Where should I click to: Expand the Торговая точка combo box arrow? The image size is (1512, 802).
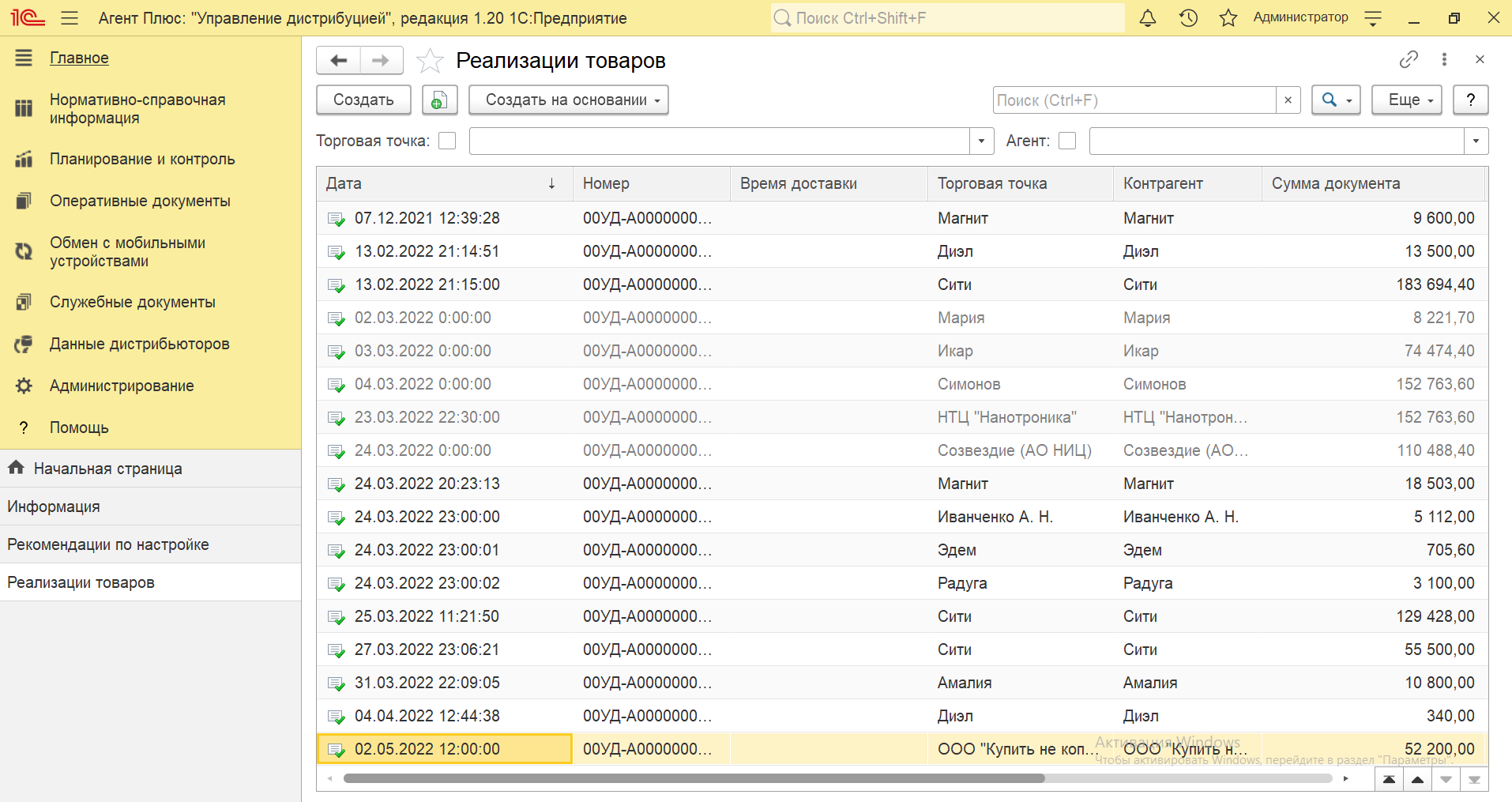[x=981, y=141]
